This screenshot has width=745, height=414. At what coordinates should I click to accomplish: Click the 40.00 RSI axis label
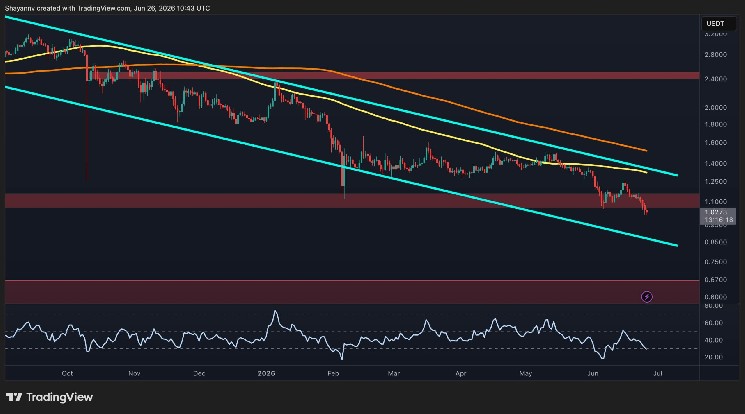click(x=714, y=340)
